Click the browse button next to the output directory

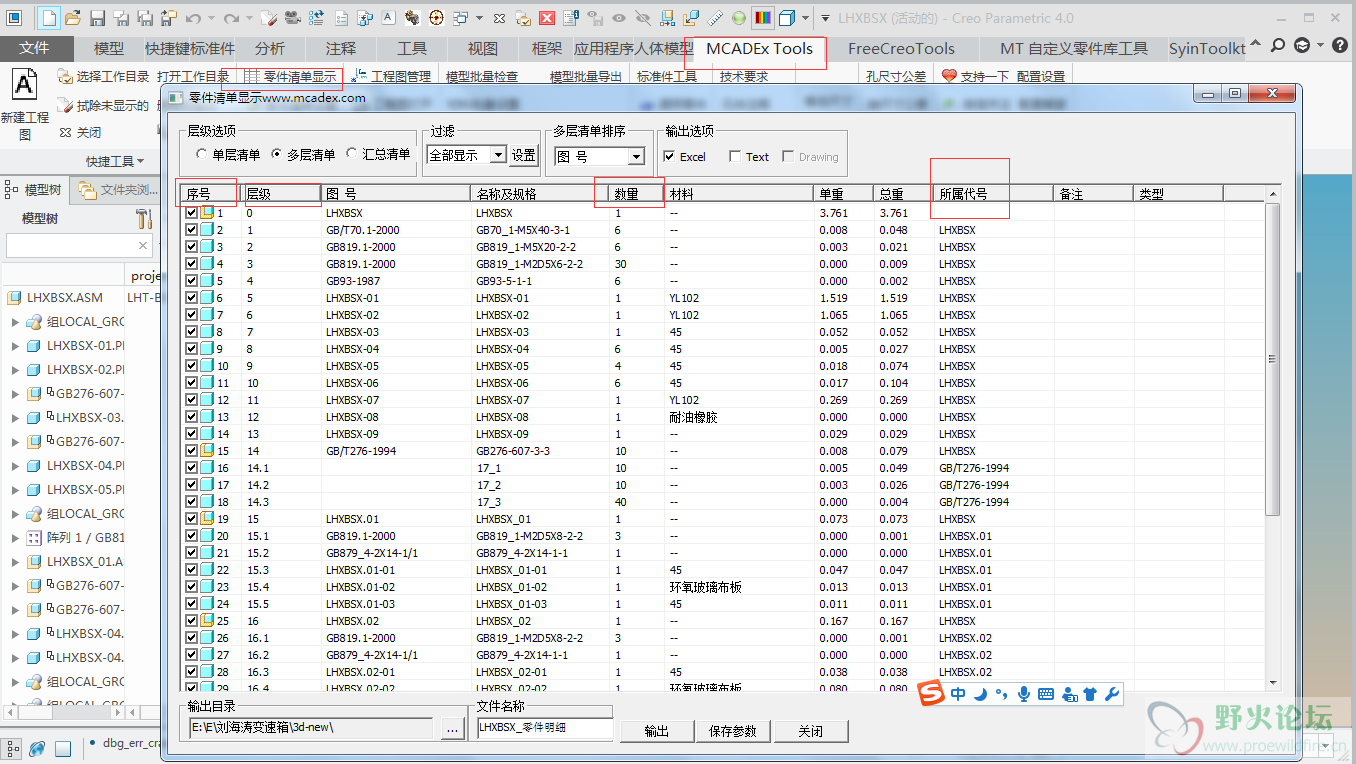pyautogui.click(x=452, y=729)
